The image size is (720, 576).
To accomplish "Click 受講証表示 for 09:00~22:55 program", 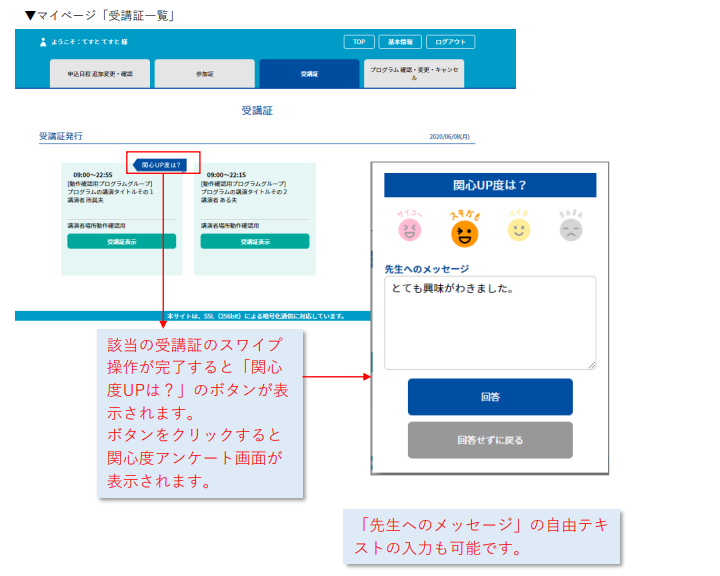I will (122, 241).
